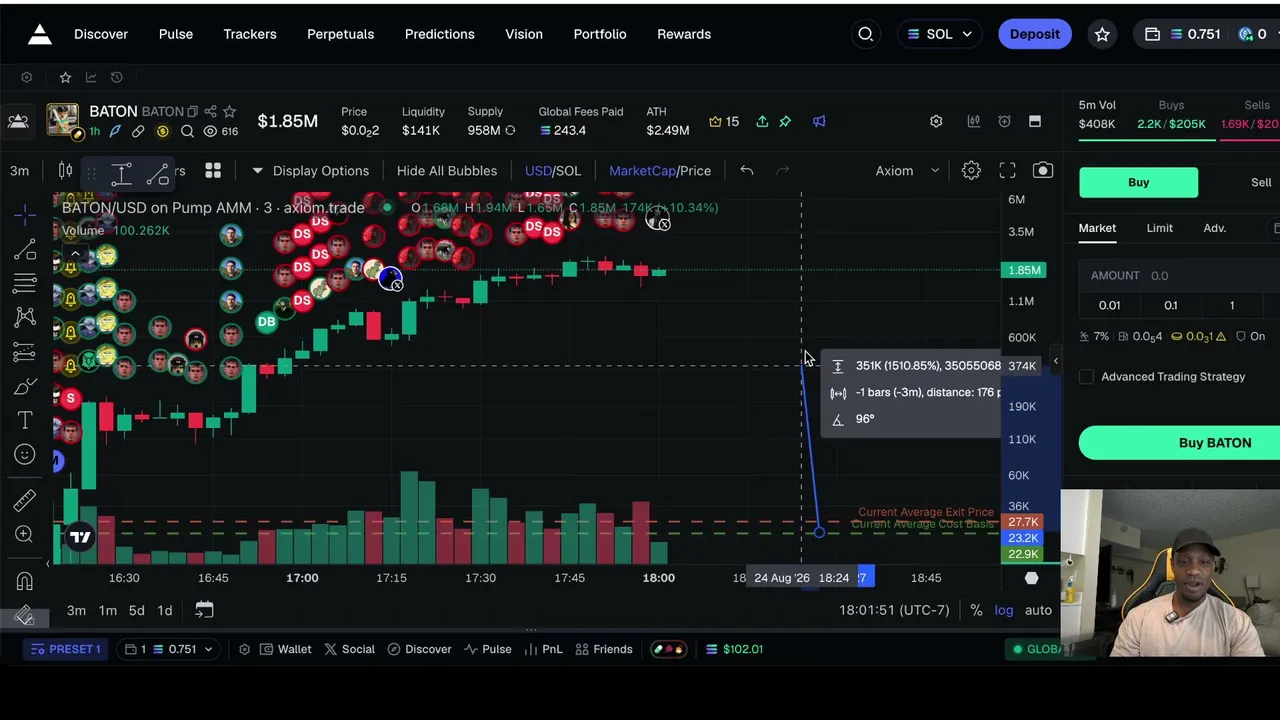Click the Deposit button
Image resolution: width=1280 pixels, height=720 pixels.
click(1035, 34)
